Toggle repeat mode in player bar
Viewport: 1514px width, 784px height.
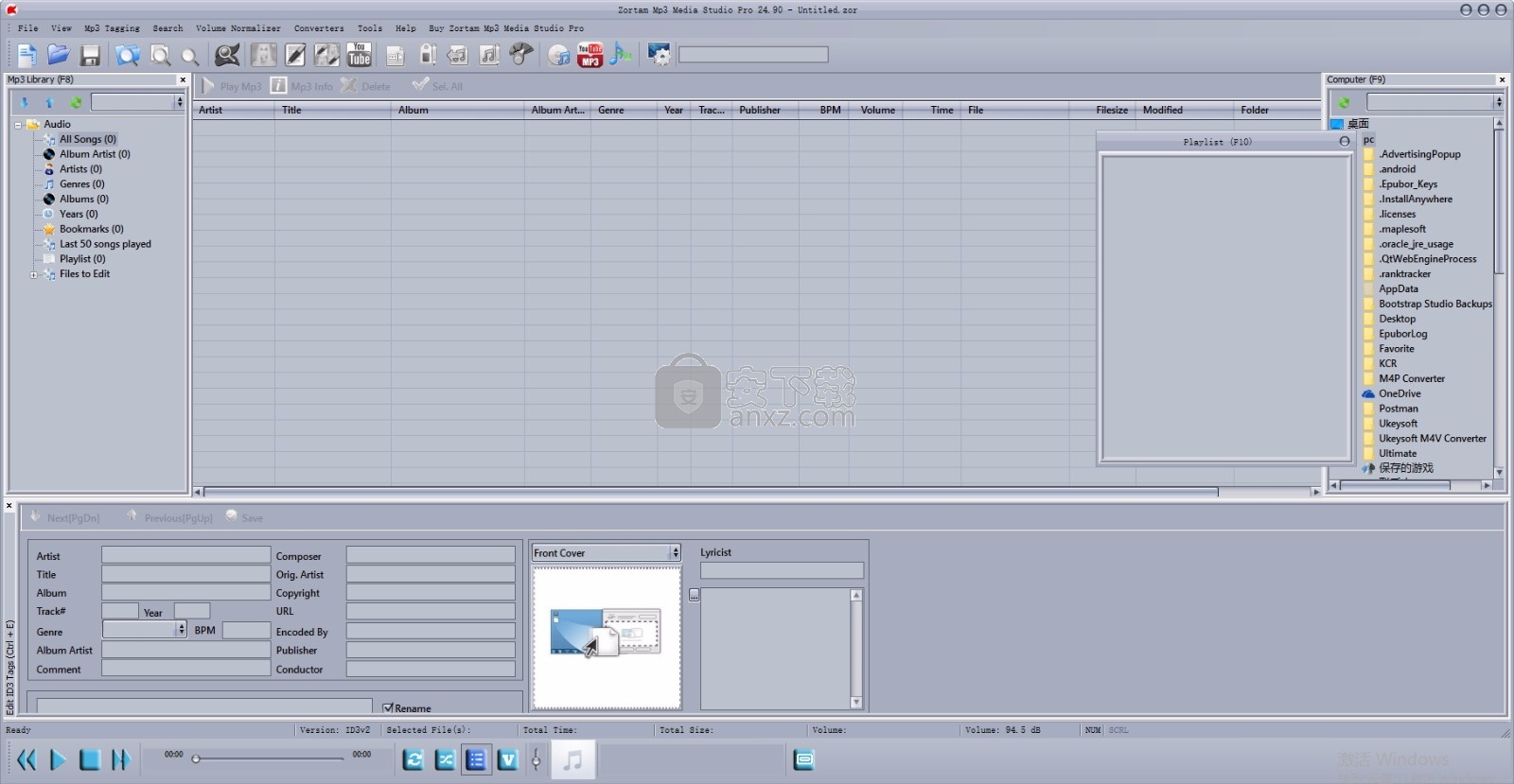click(x=414, y=759)
